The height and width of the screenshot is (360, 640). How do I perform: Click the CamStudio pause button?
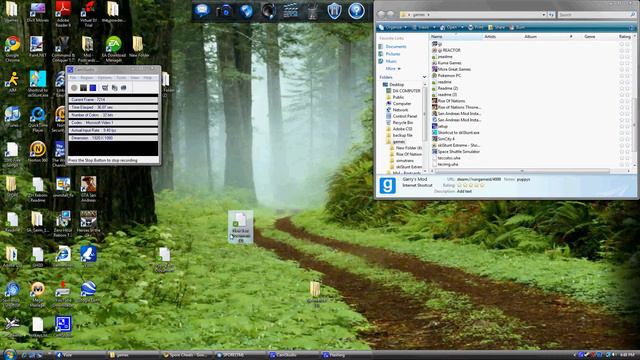point(83,88)
